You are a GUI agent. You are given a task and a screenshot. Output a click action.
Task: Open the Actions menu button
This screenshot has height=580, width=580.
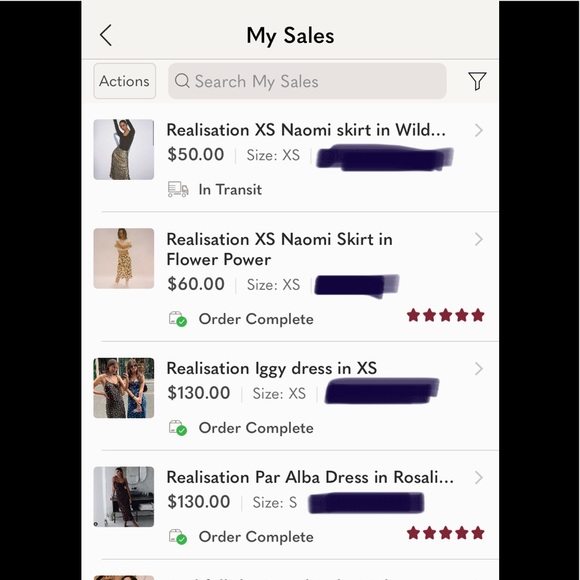(x=125, y=81)
